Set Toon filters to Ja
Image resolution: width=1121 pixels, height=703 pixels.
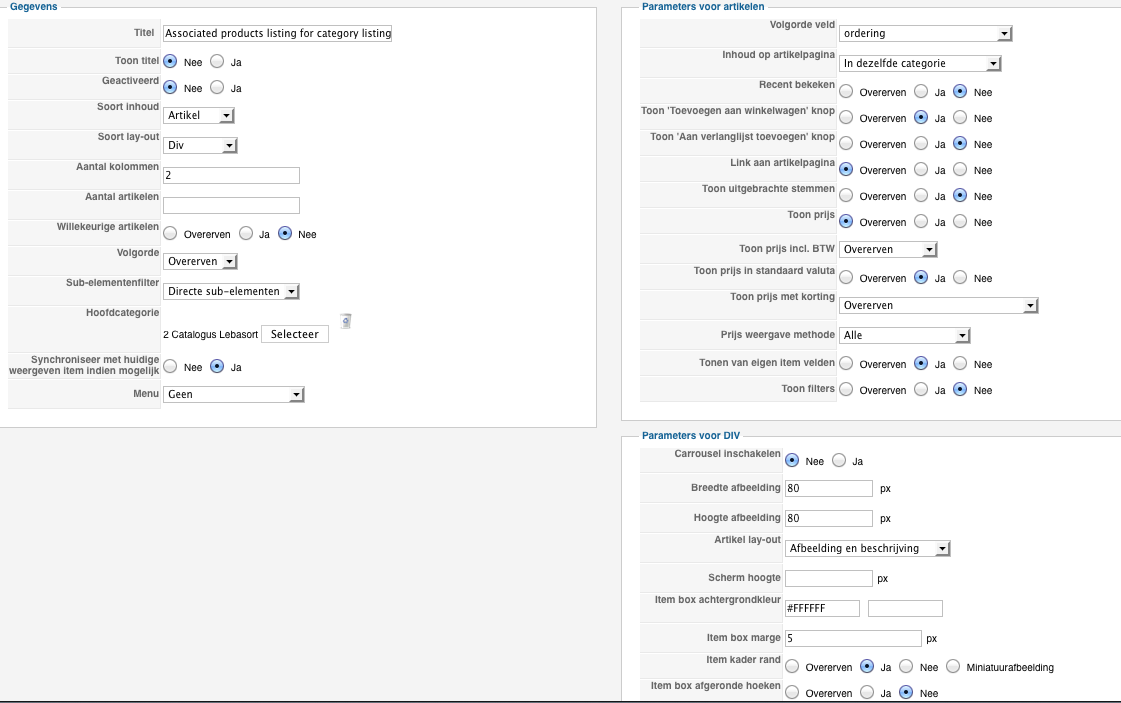pos(919,390)
